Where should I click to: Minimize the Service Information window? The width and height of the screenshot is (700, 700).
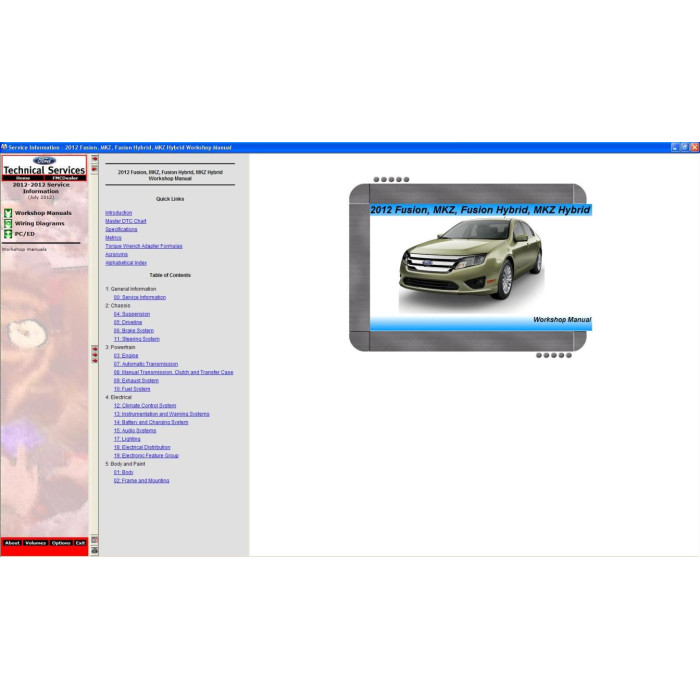(x=675, y=147)
